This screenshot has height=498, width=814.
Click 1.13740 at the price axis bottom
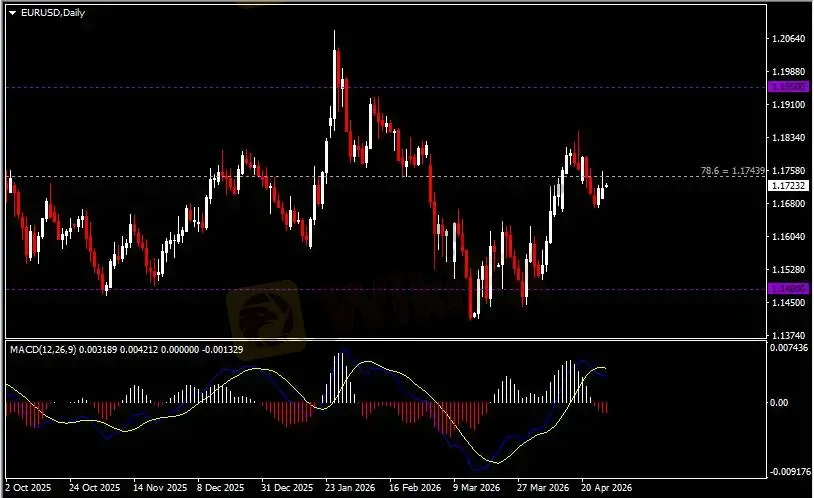pos(789,335)
